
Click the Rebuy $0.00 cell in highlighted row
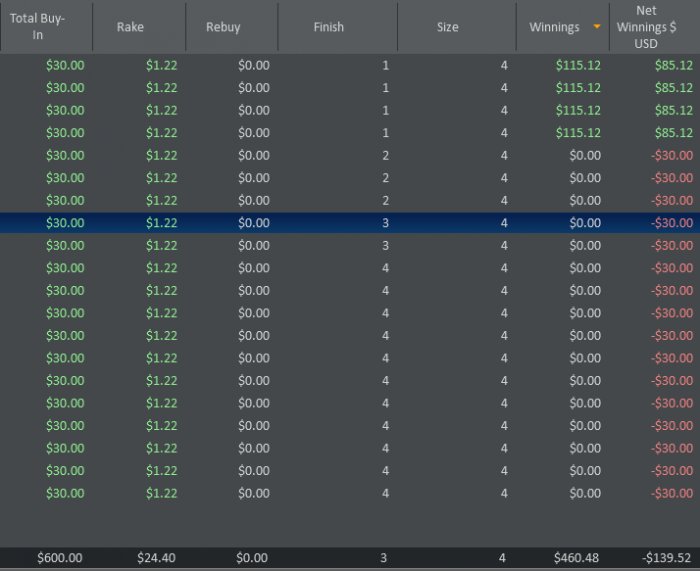coord(254,223)
